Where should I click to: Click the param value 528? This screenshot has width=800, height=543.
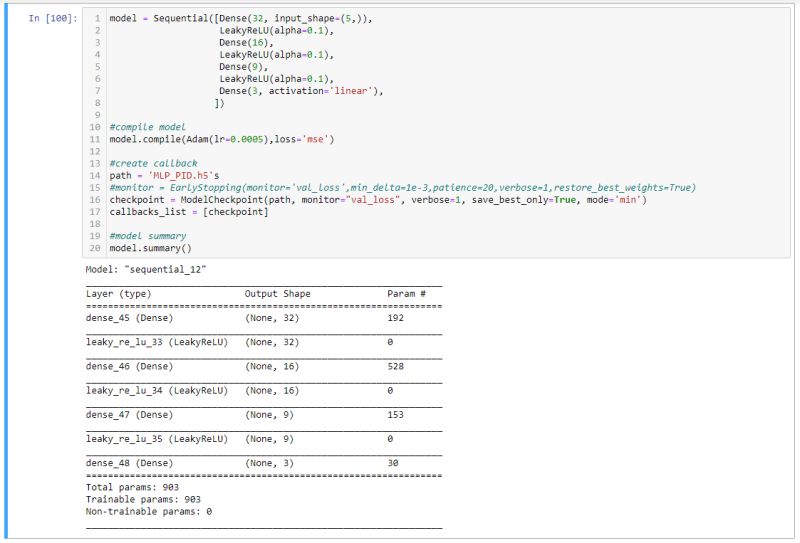pyautogui.click(x=395, y=366)
